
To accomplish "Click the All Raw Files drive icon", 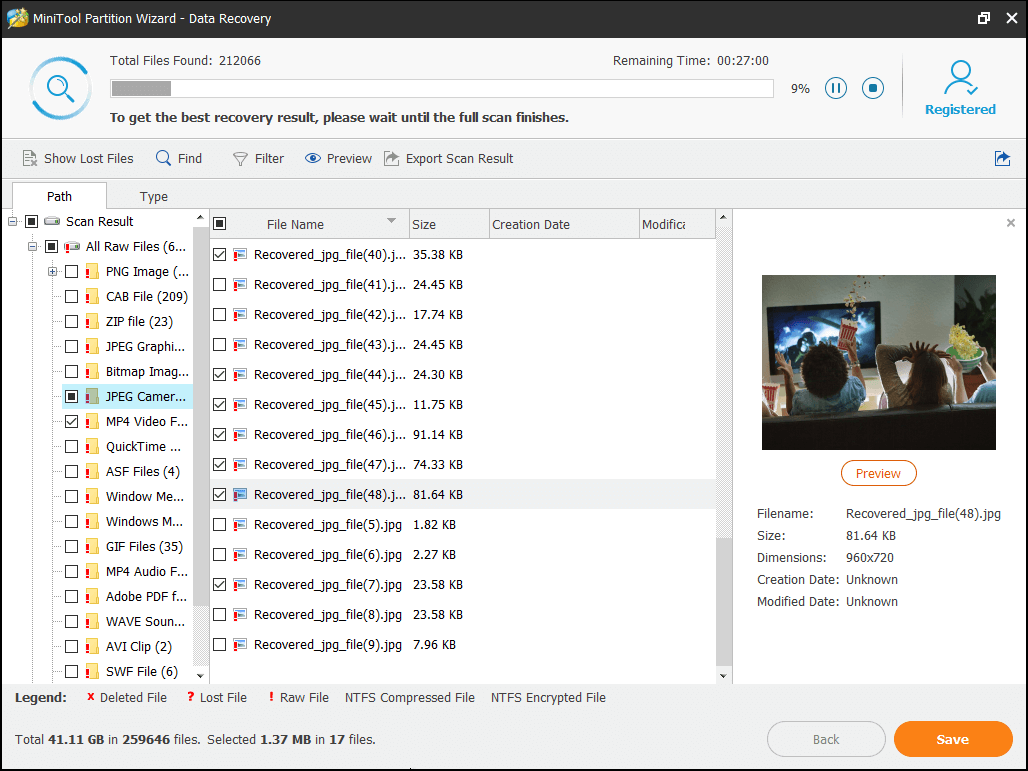I will coord(71,247).
